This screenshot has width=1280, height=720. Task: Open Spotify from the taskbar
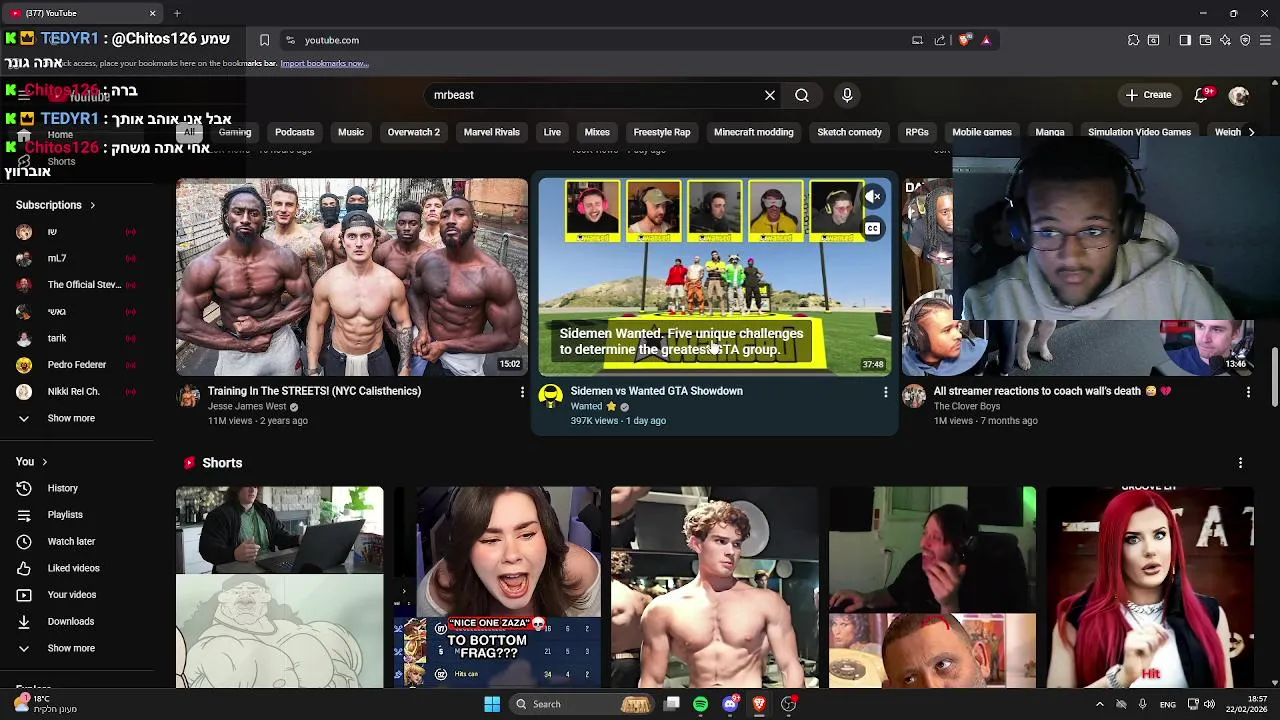coord(700,704)
